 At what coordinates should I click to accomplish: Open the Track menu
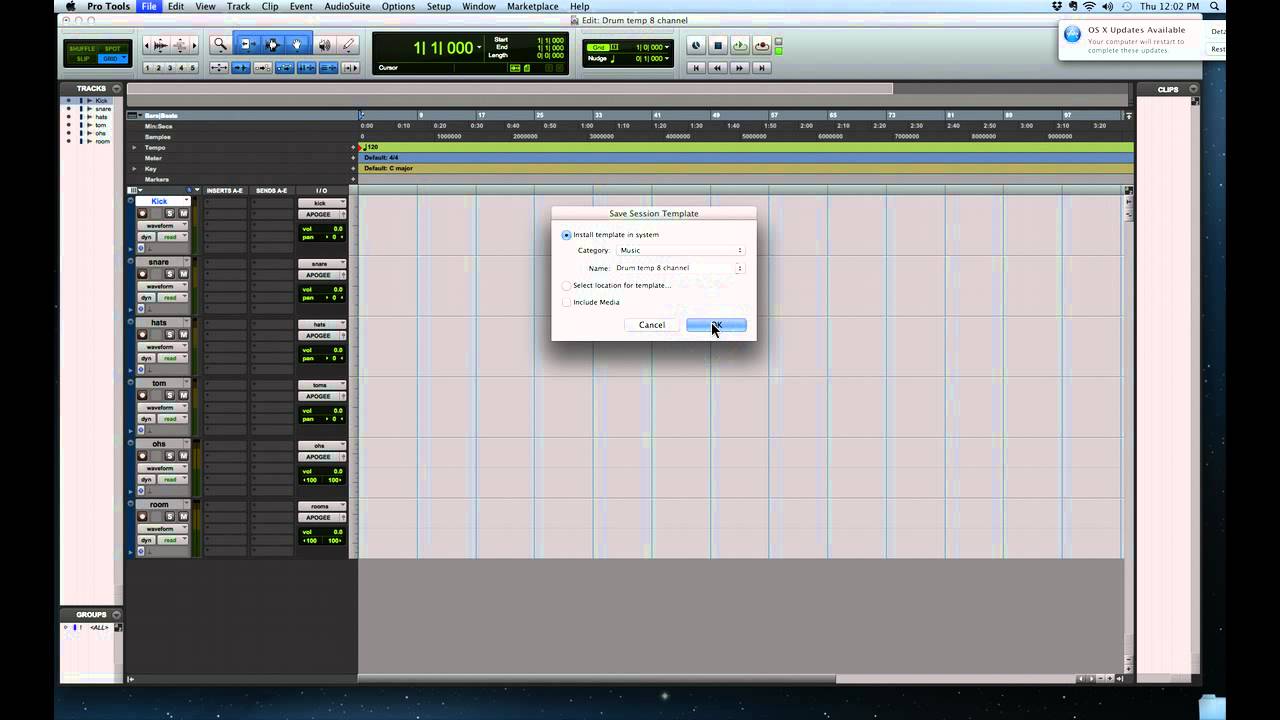coord(238,6)
